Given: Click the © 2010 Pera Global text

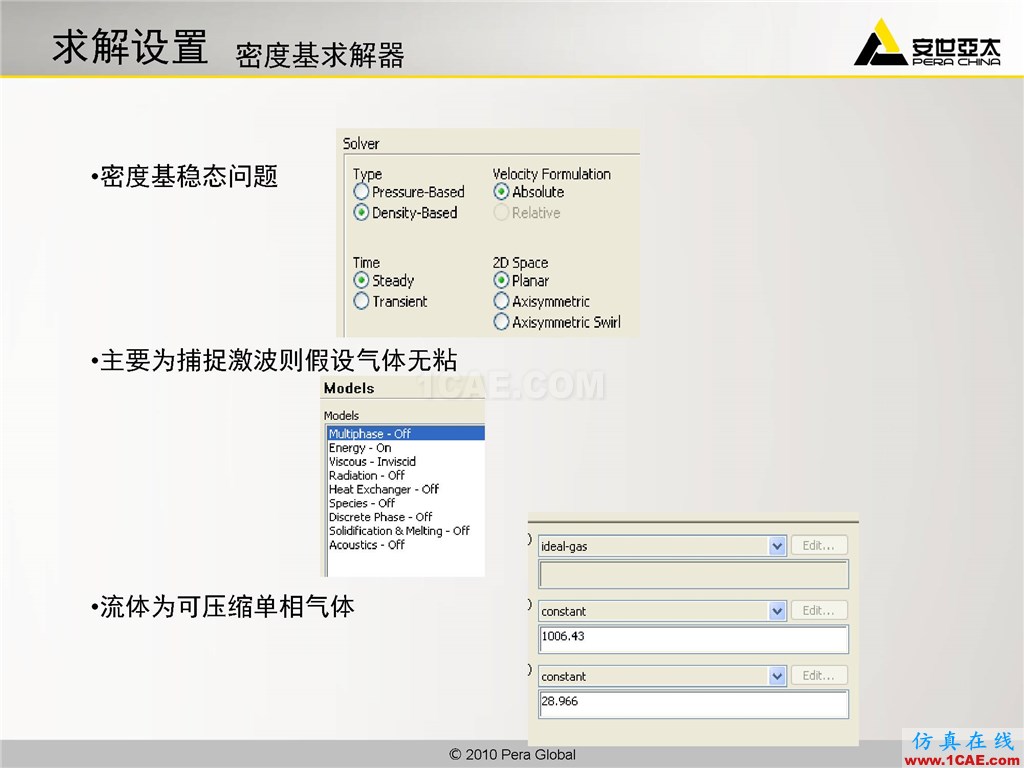Looking at the screenshot, I should 513,754.
